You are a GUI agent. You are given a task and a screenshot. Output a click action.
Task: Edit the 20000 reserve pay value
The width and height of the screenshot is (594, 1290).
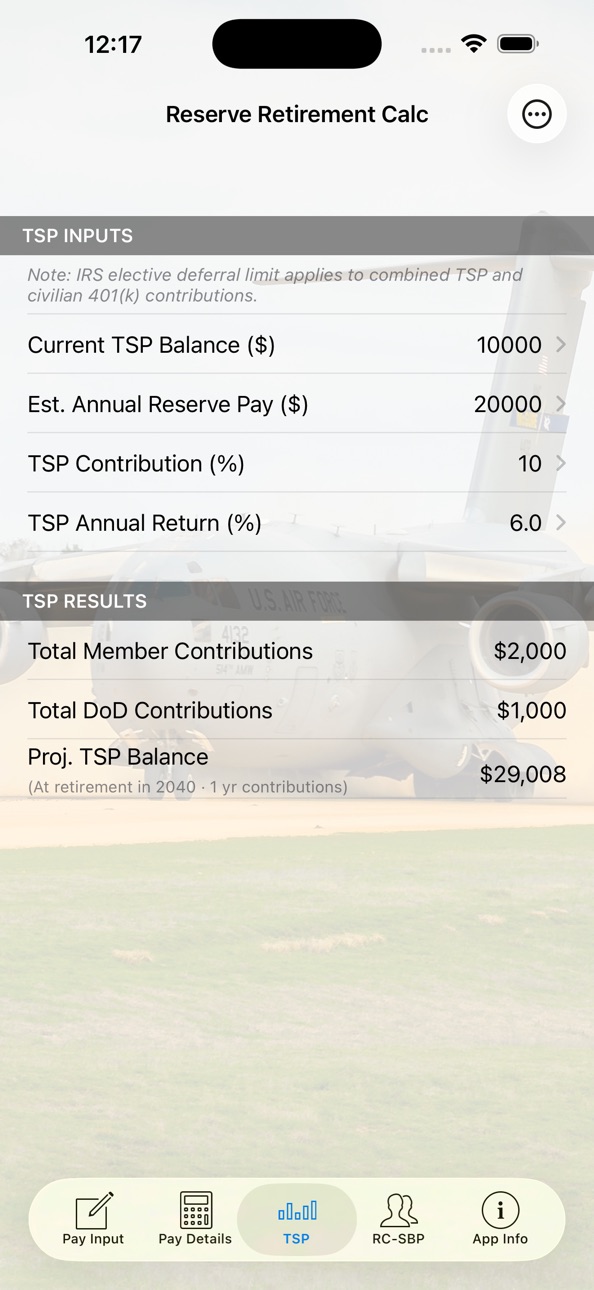coord(508,404)
